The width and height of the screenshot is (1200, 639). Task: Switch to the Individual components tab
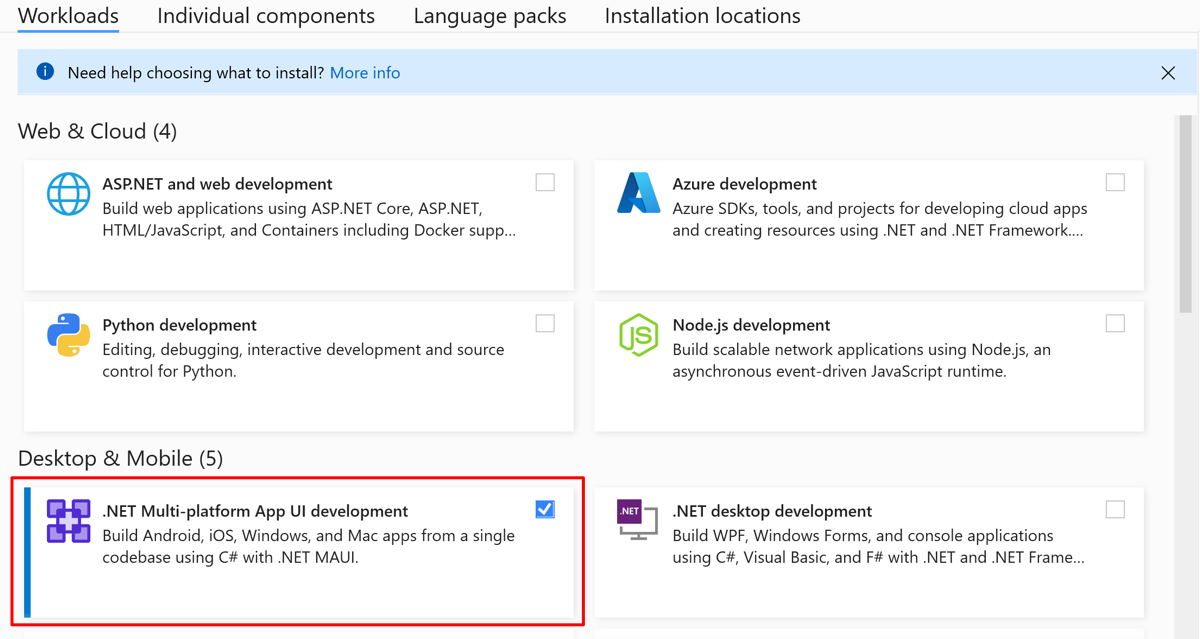(266, 16)
